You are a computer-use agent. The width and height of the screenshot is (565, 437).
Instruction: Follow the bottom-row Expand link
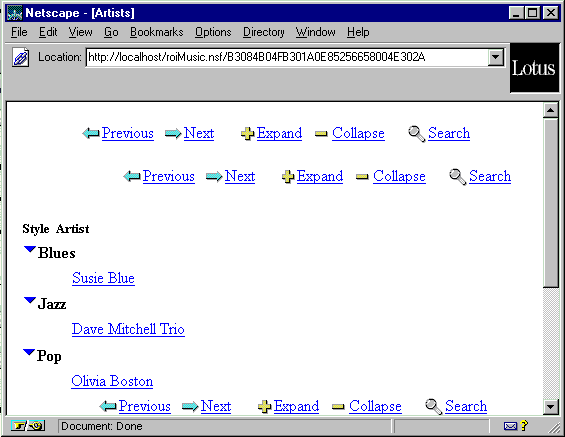pyautogui.click(x=296, y=406)
